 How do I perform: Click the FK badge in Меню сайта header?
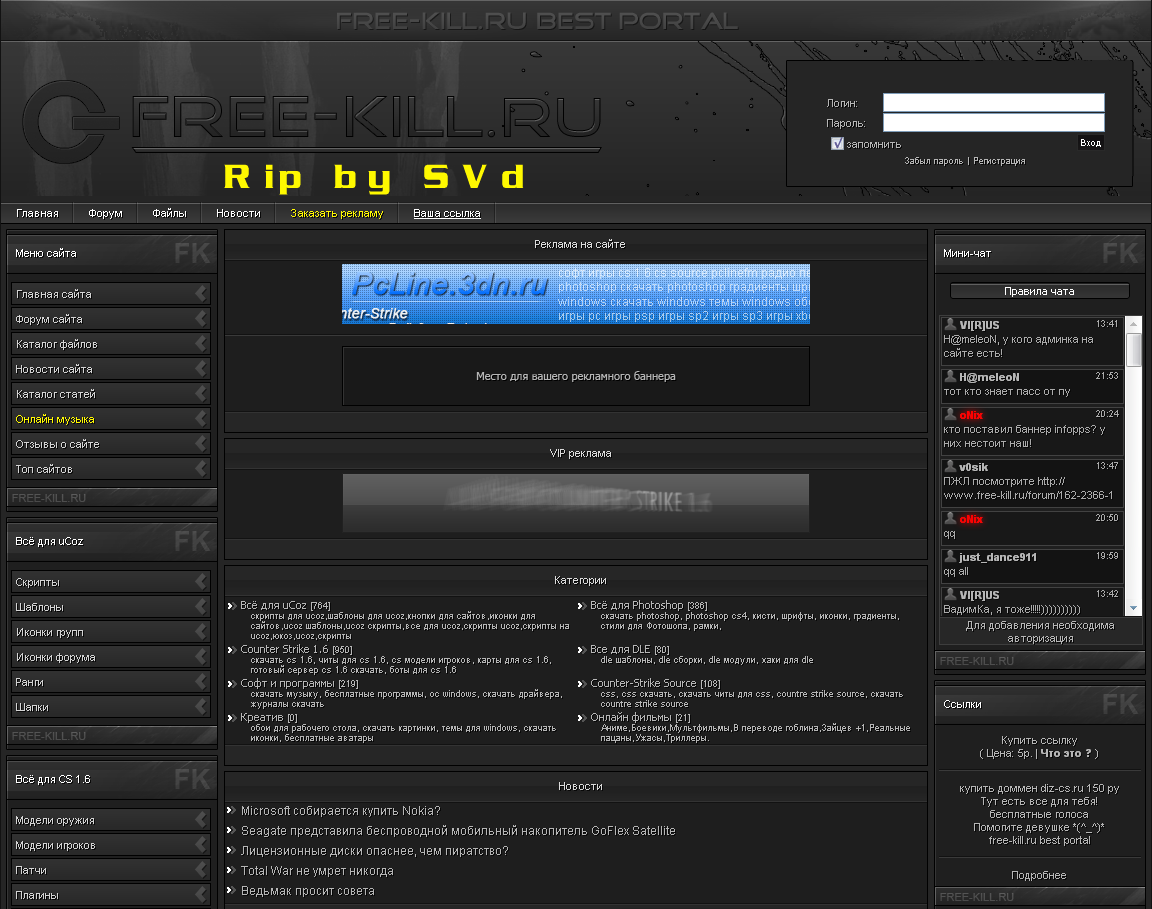(192, 252)
